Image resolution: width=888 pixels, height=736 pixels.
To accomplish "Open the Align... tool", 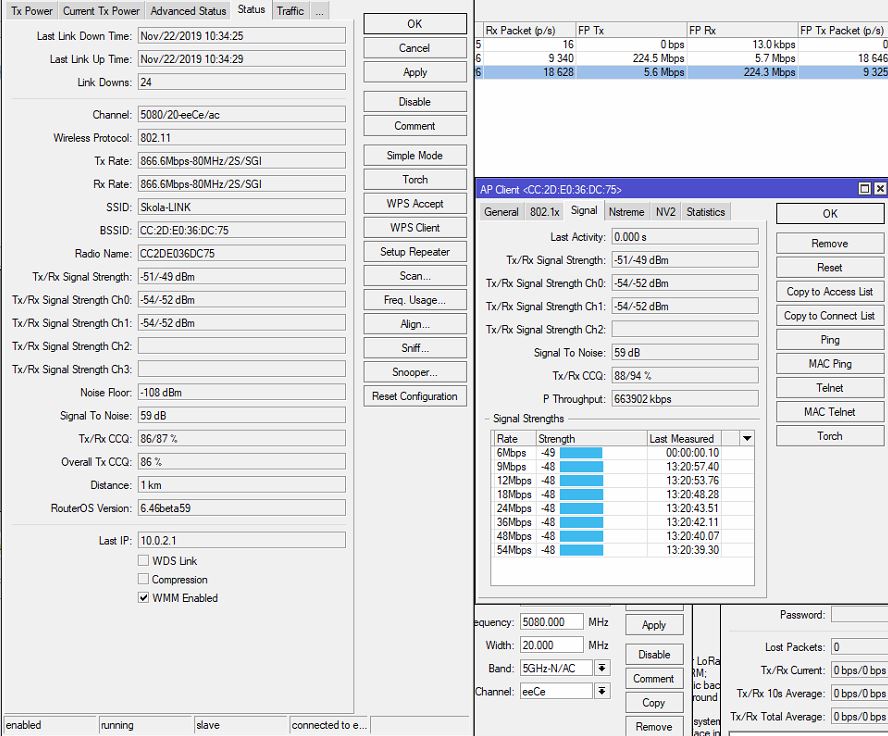I will [x=415, y=324].
